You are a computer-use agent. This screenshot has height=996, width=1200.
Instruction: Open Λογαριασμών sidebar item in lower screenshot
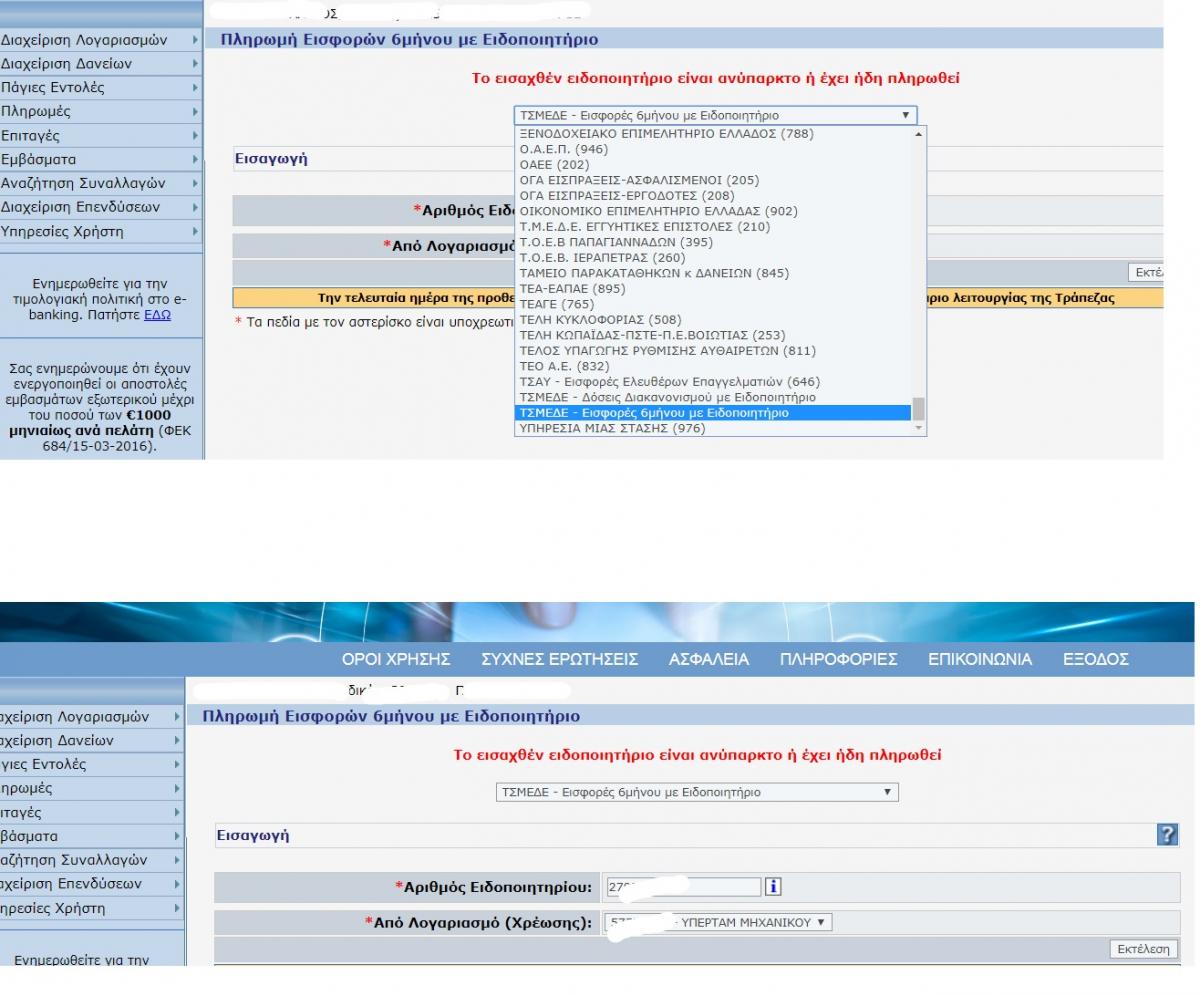(92, 717)
